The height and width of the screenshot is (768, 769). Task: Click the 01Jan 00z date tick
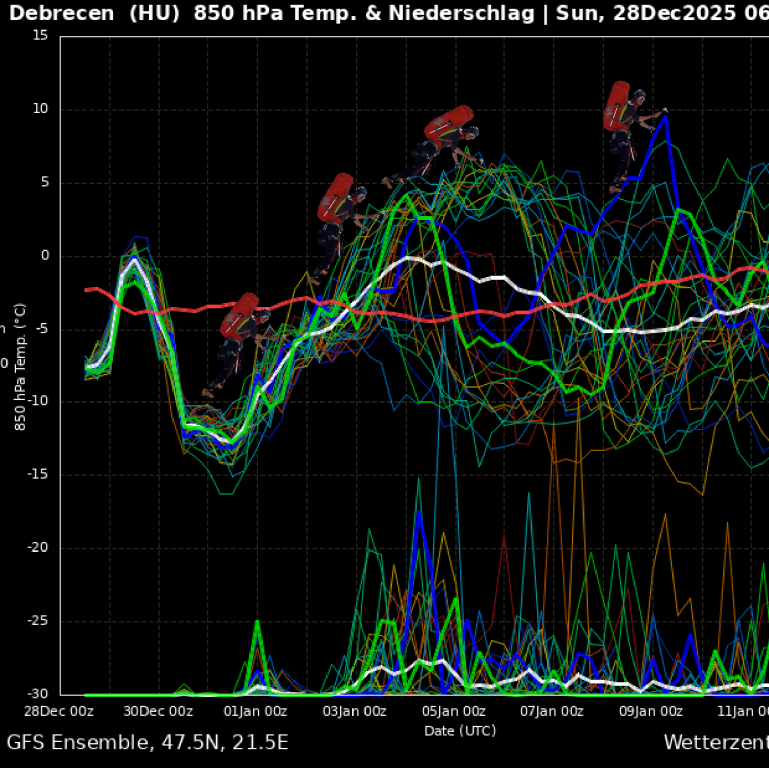(257, 711)
